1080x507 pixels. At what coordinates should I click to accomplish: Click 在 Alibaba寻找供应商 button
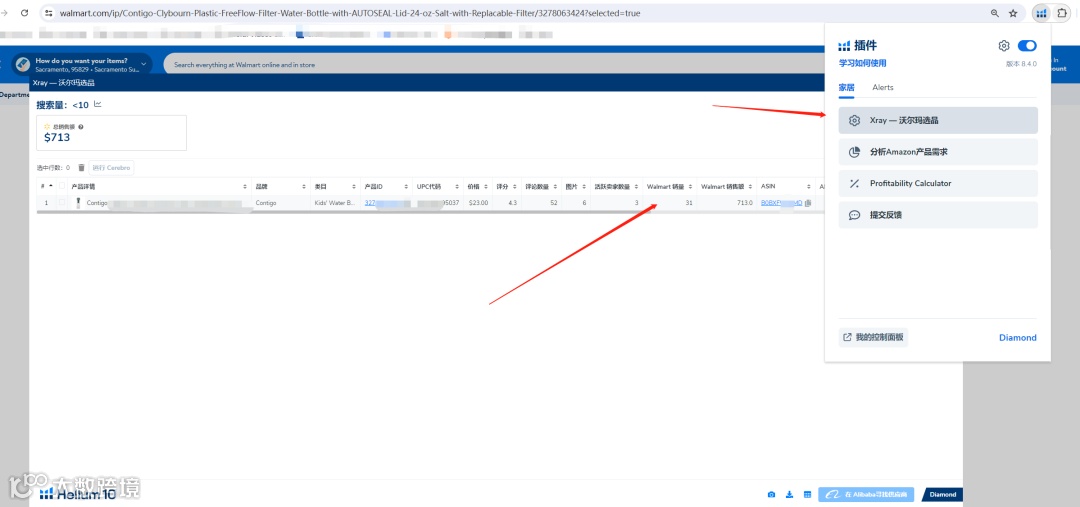tap(867, 495)
